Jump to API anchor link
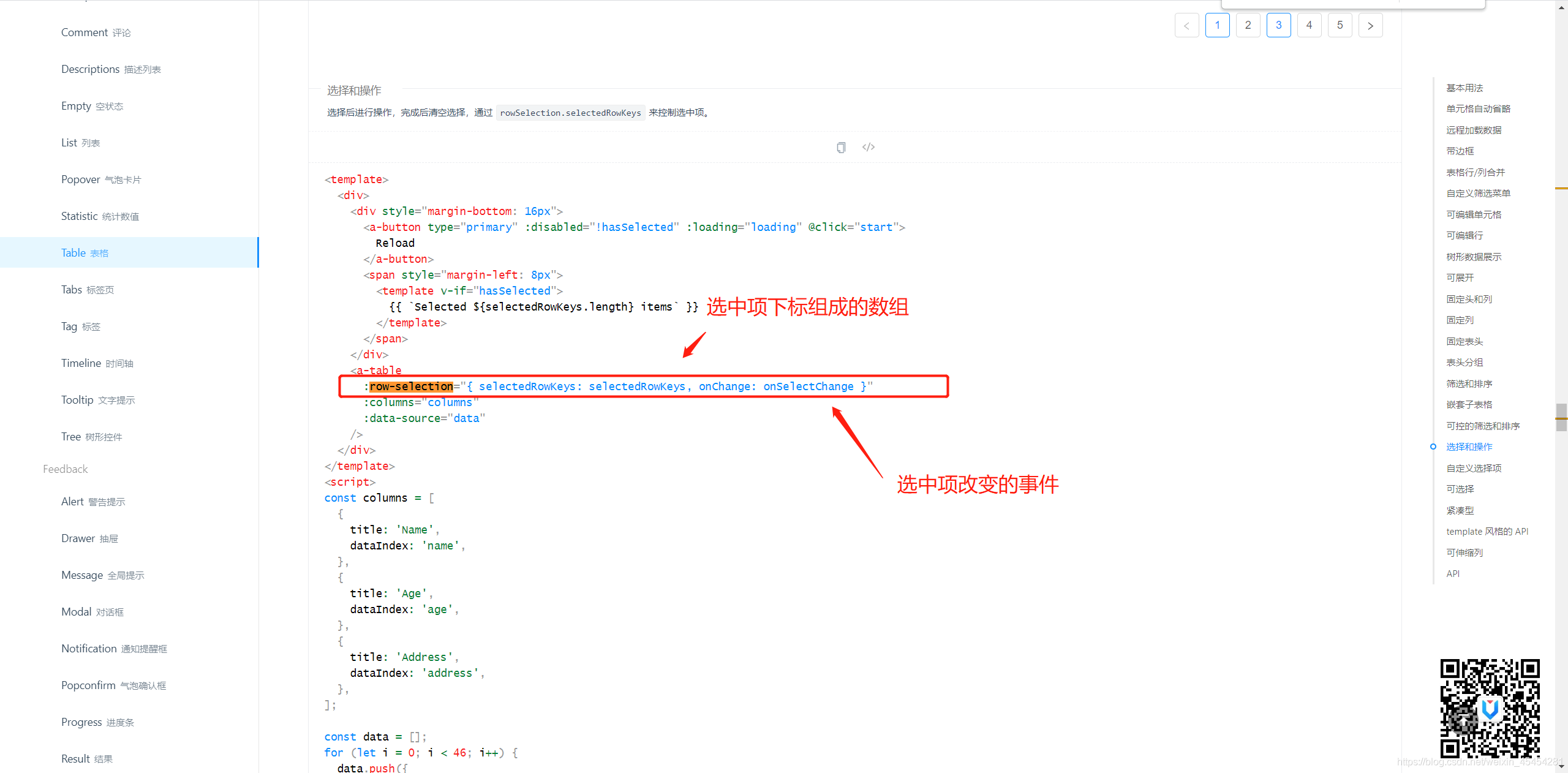 [x=1453, y=573]
